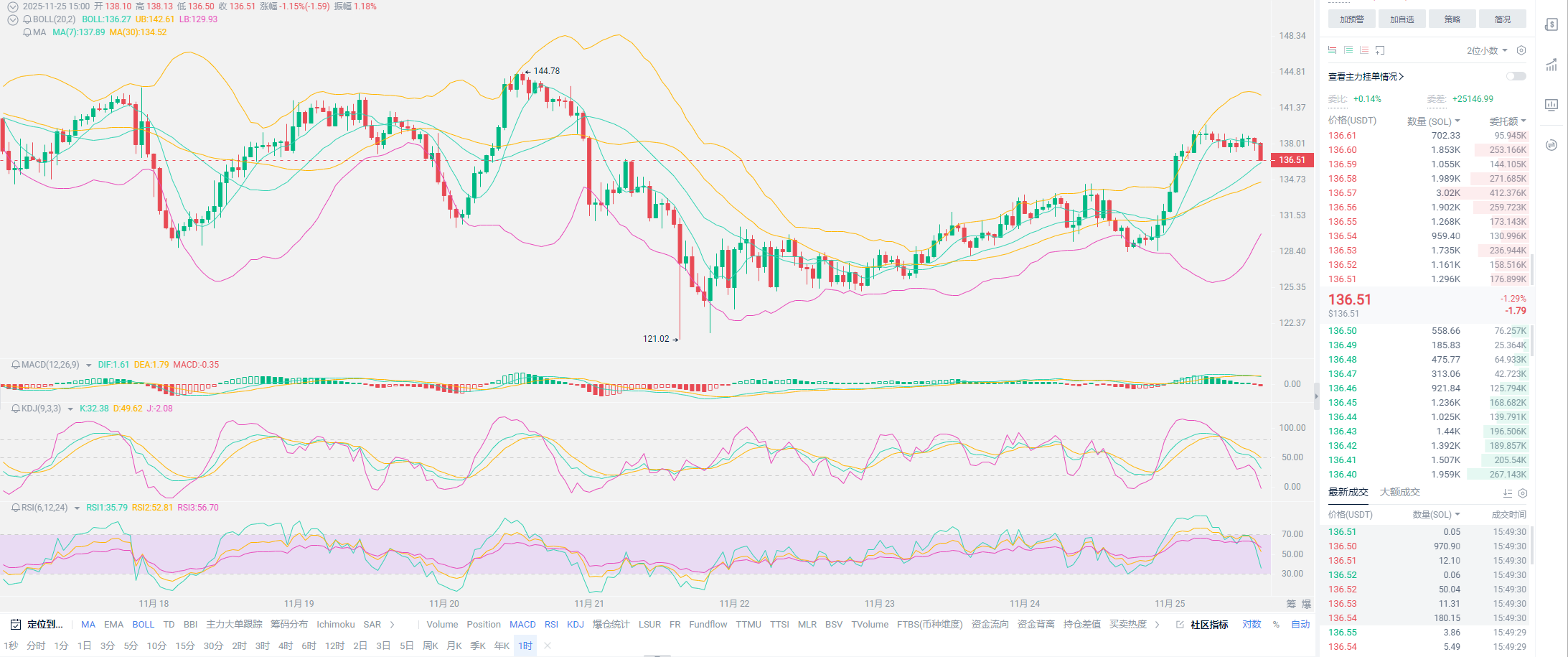1568x657 pixels.
Task: Show sell orders only view
Action: 1364,50
